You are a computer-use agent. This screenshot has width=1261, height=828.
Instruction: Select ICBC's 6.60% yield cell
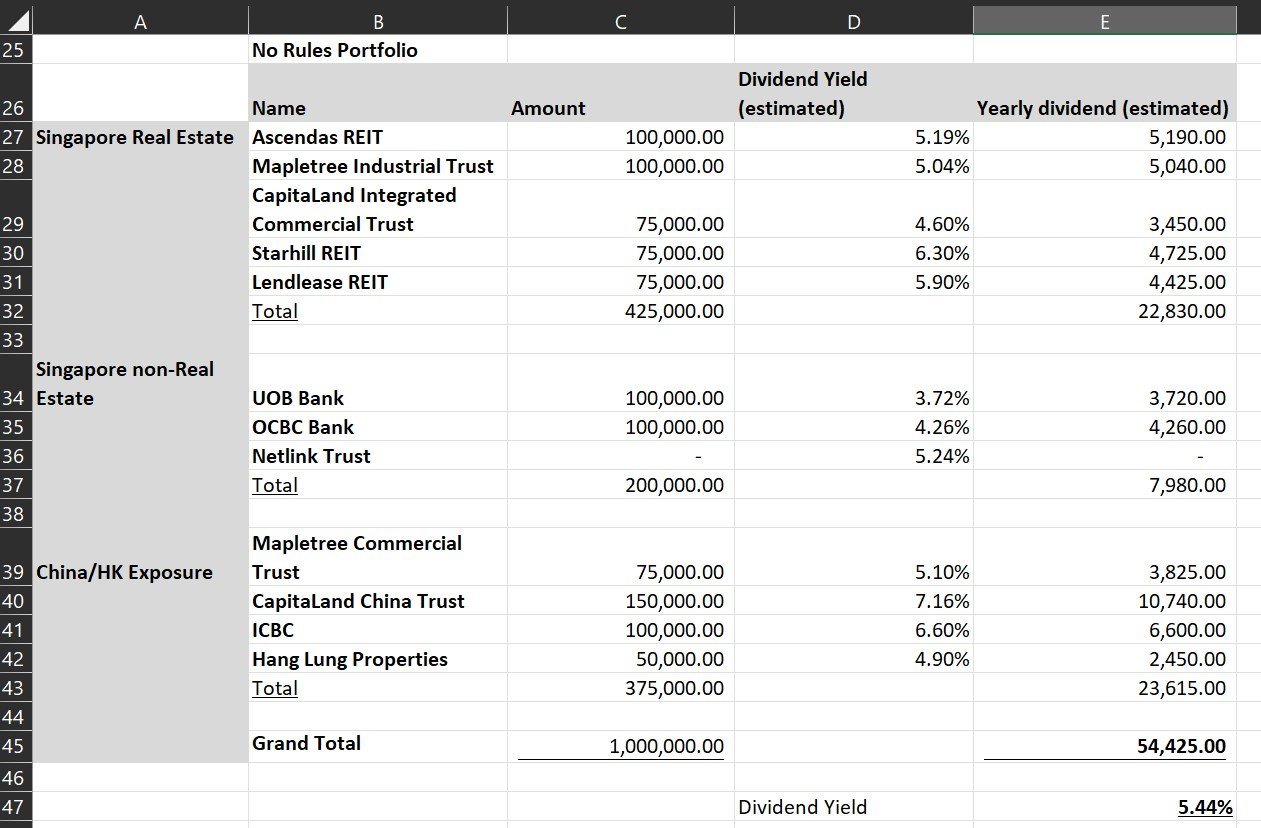point(854,631)
